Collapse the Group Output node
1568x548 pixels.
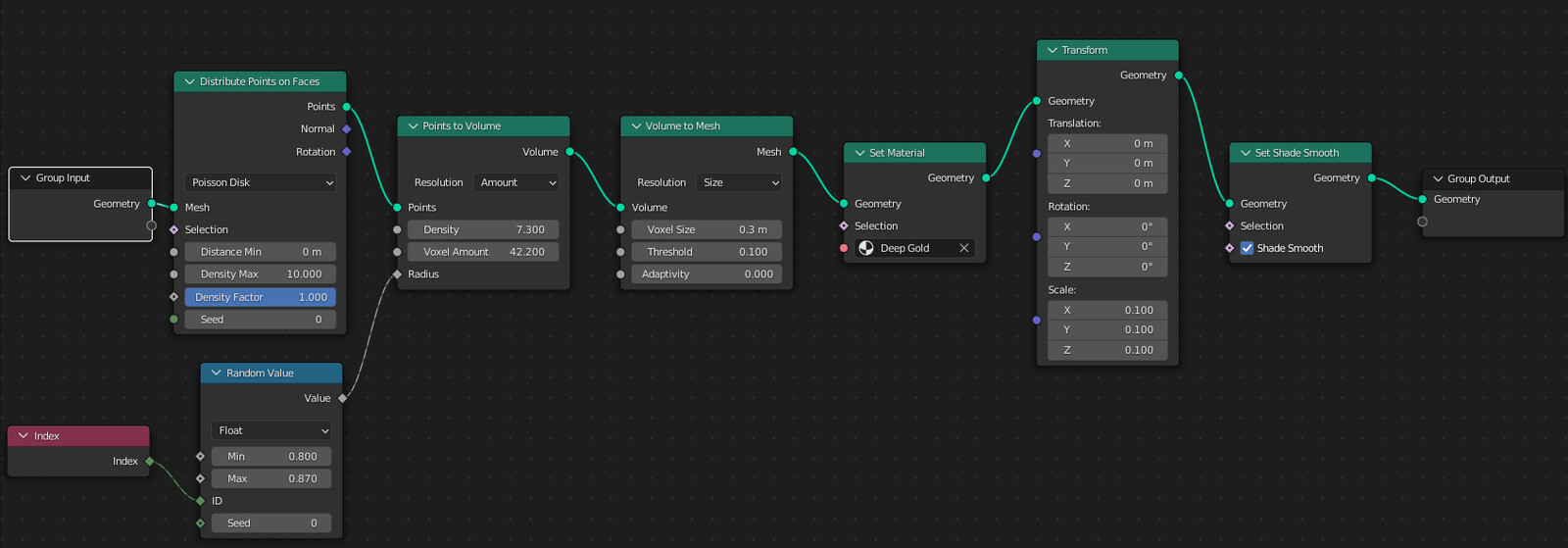click(1438, 179)
